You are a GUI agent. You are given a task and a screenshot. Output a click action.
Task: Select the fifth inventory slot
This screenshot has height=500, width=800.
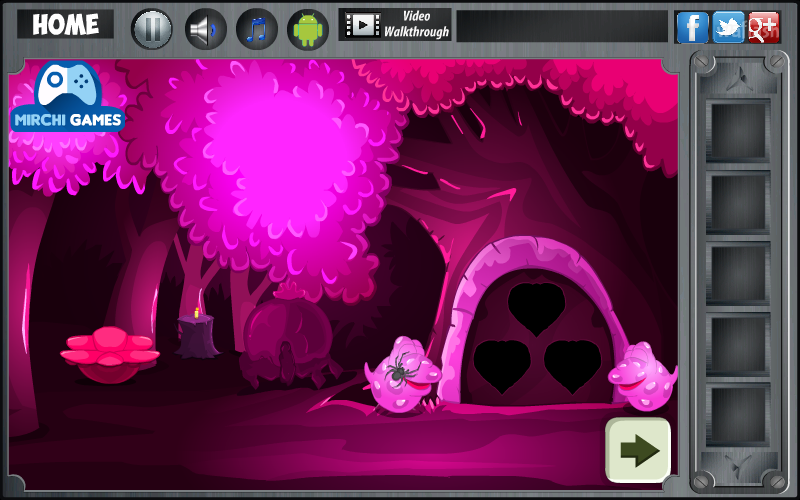click(x=738, y=416)
